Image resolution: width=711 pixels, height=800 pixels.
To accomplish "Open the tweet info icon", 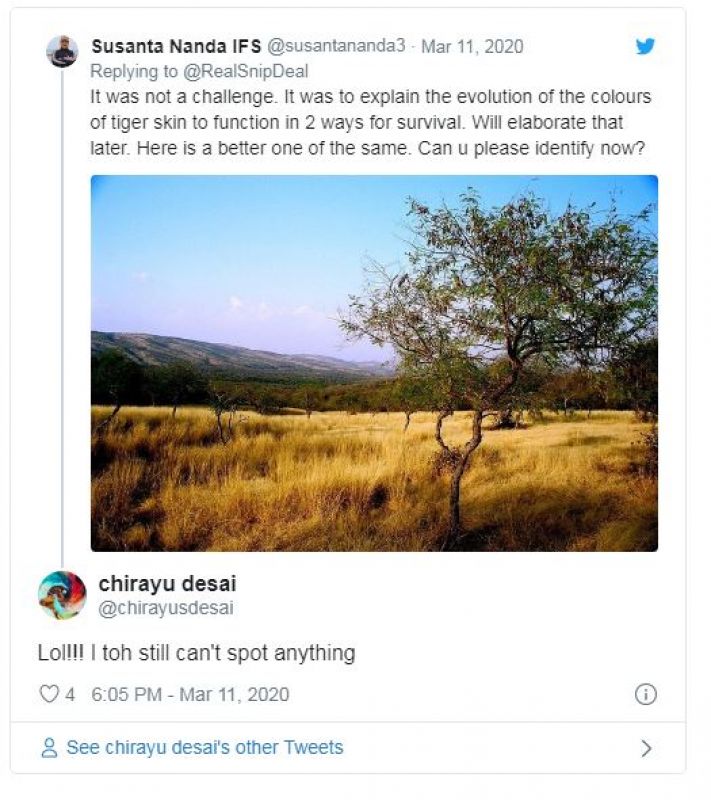I will click(645, 694).
